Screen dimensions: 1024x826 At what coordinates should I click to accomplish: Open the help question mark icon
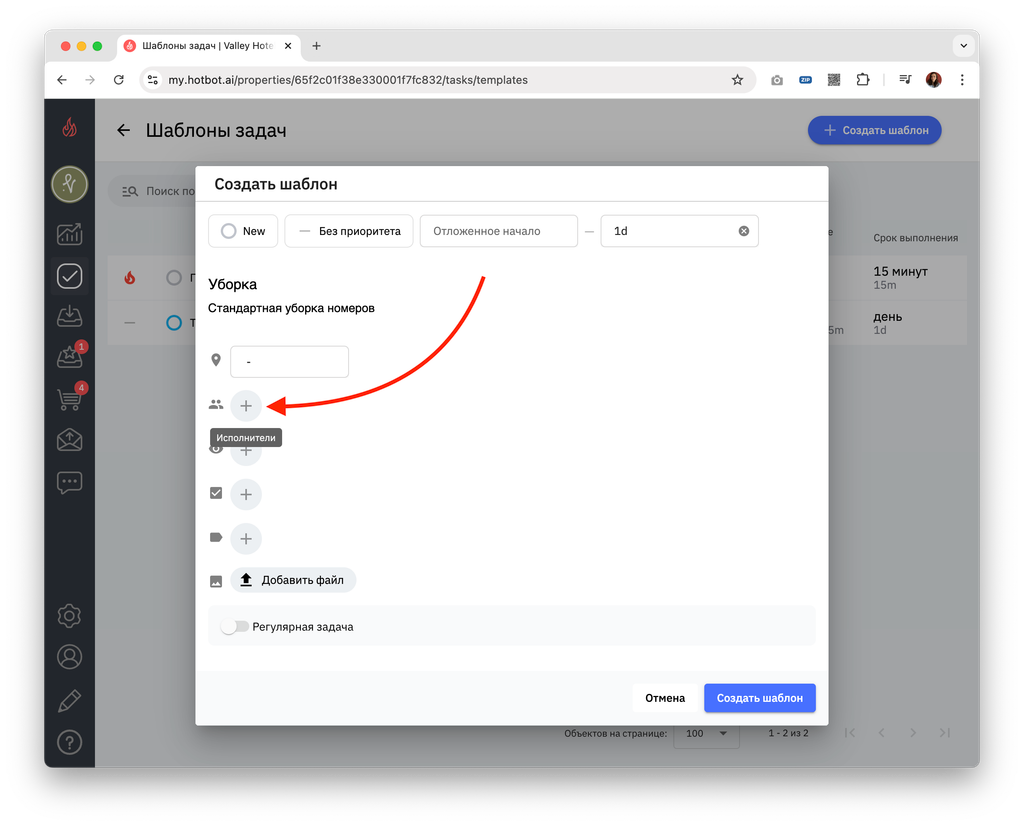[x=69, y=742]
